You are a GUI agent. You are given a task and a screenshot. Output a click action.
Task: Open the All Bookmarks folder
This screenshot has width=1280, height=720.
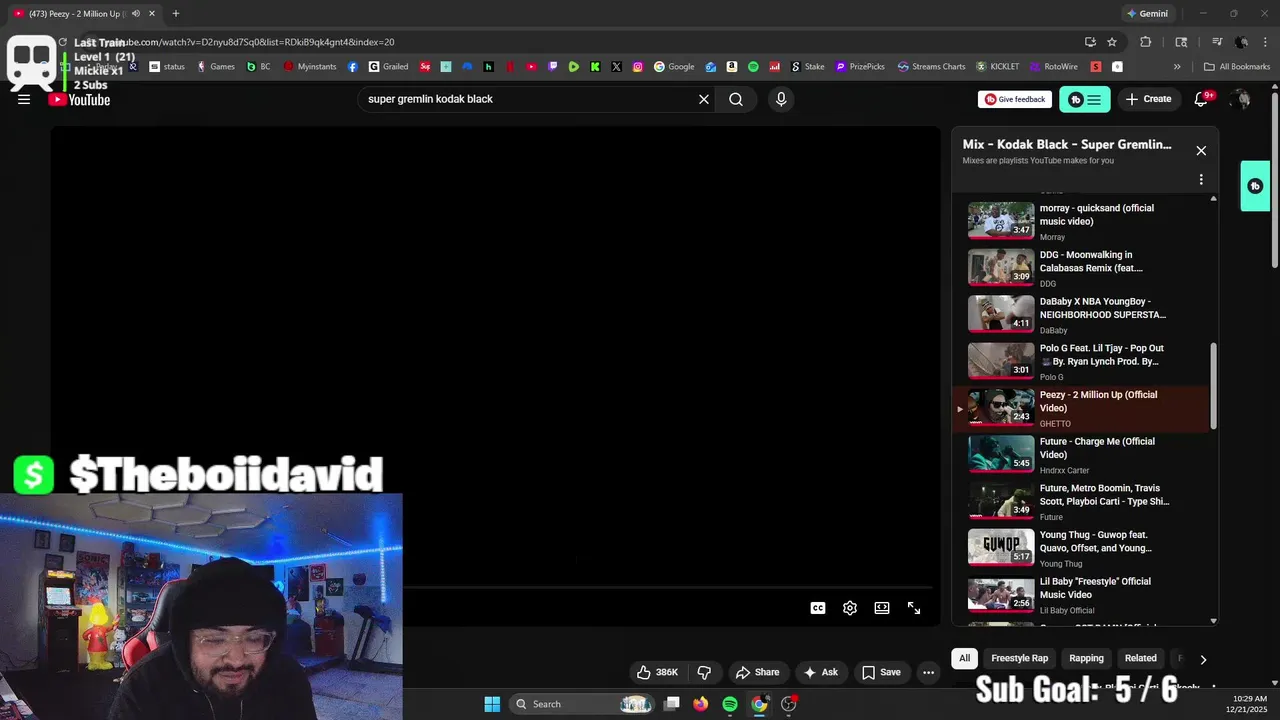1237,67
